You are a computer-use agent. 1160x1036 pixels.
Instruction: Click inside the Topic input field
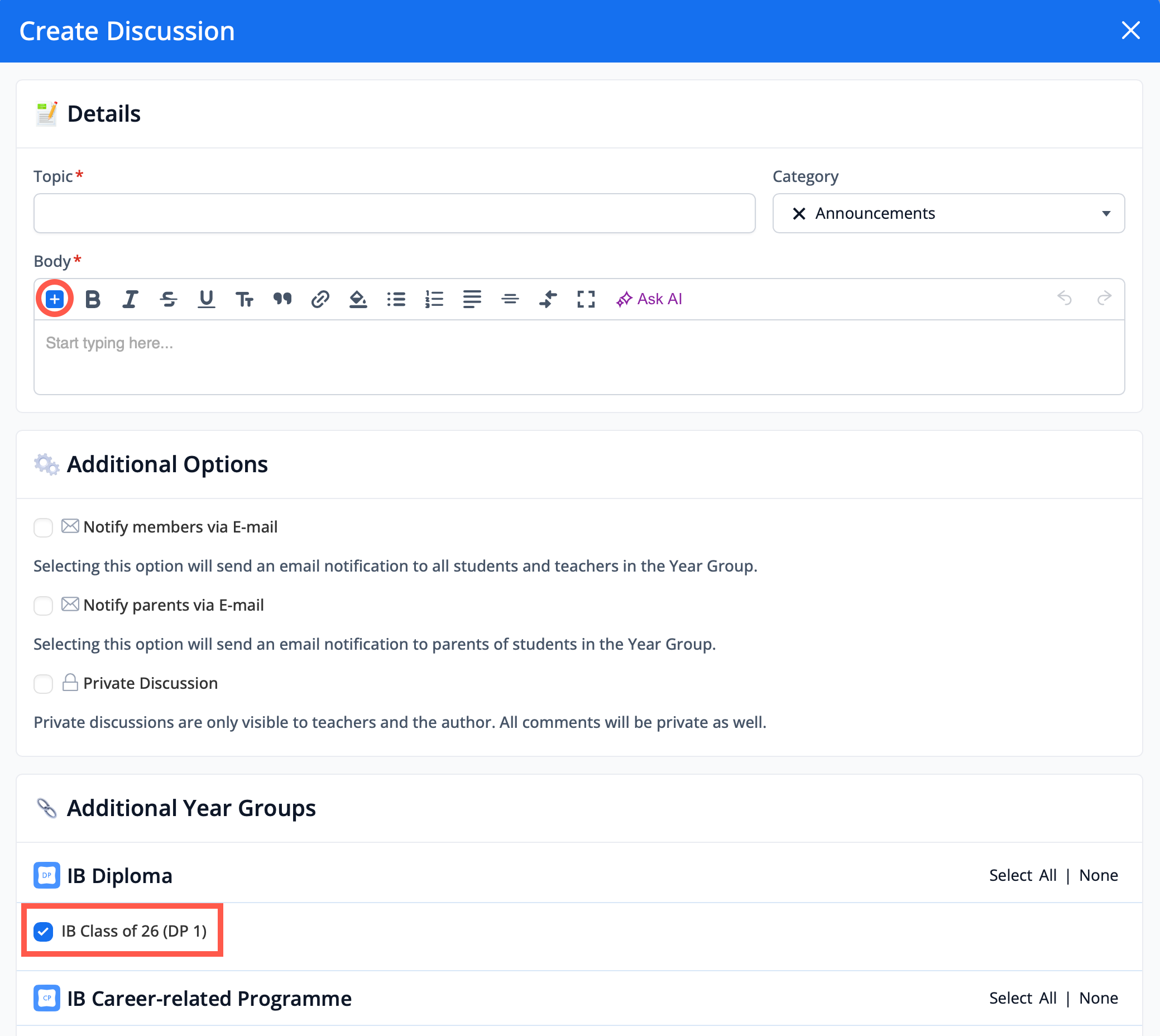click(395, 213)
